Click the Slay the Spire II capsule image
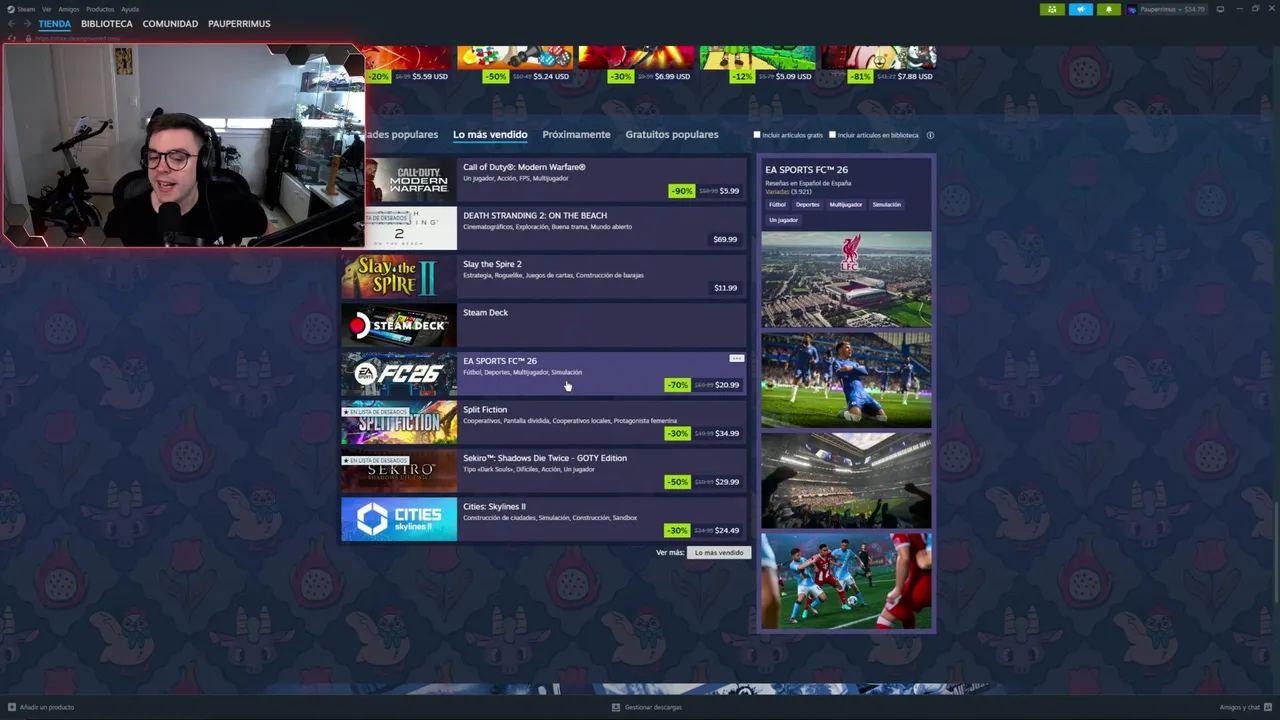The image size is (1280, 720). click(399, 277)
